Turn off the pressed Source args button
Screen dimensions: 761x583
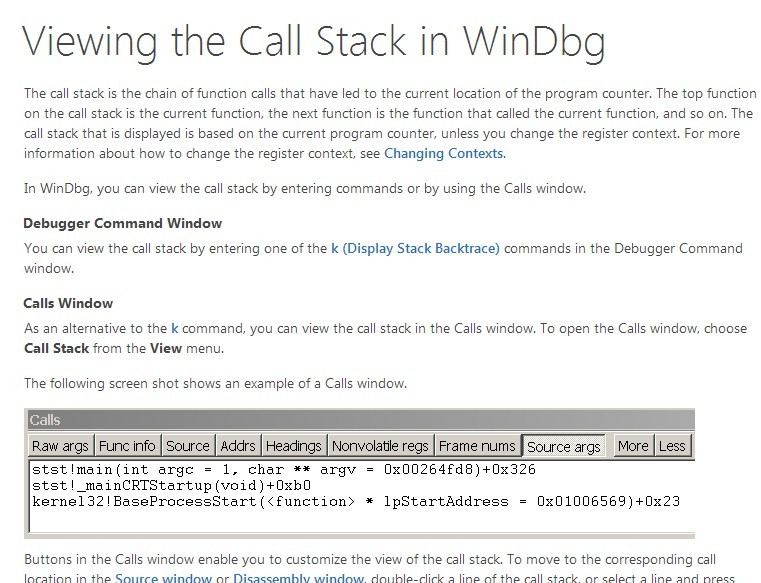(563, 446)
